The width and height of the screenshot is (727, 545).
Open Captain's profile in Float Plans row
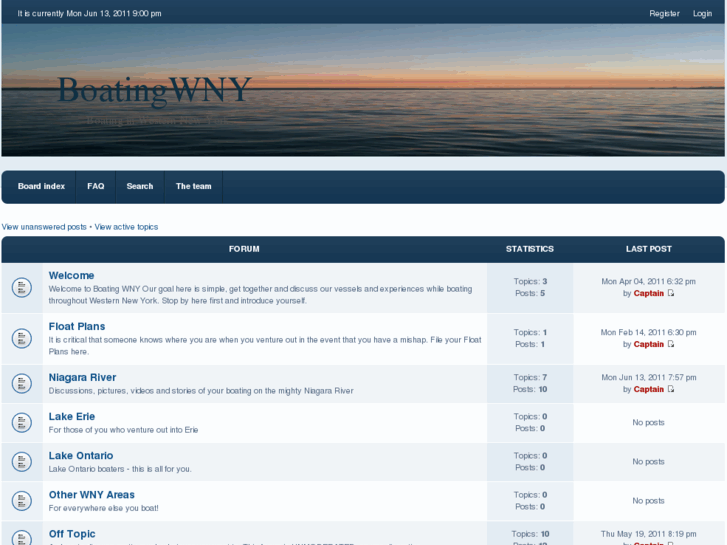click(649, 344)
